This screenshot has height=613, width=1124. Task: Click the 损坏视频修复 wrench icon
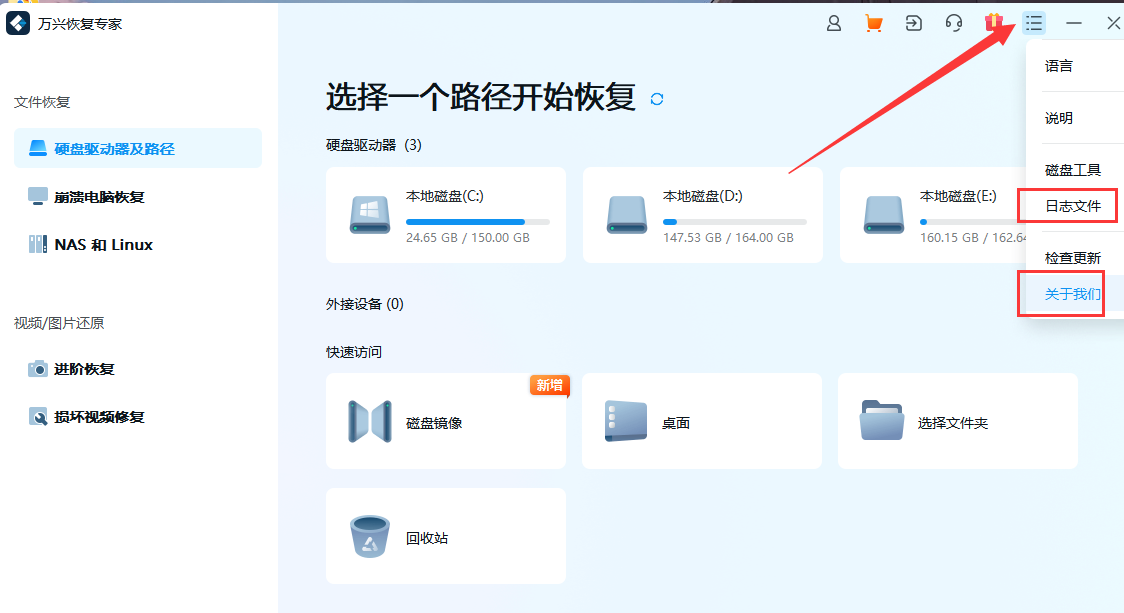pos(38,417)
